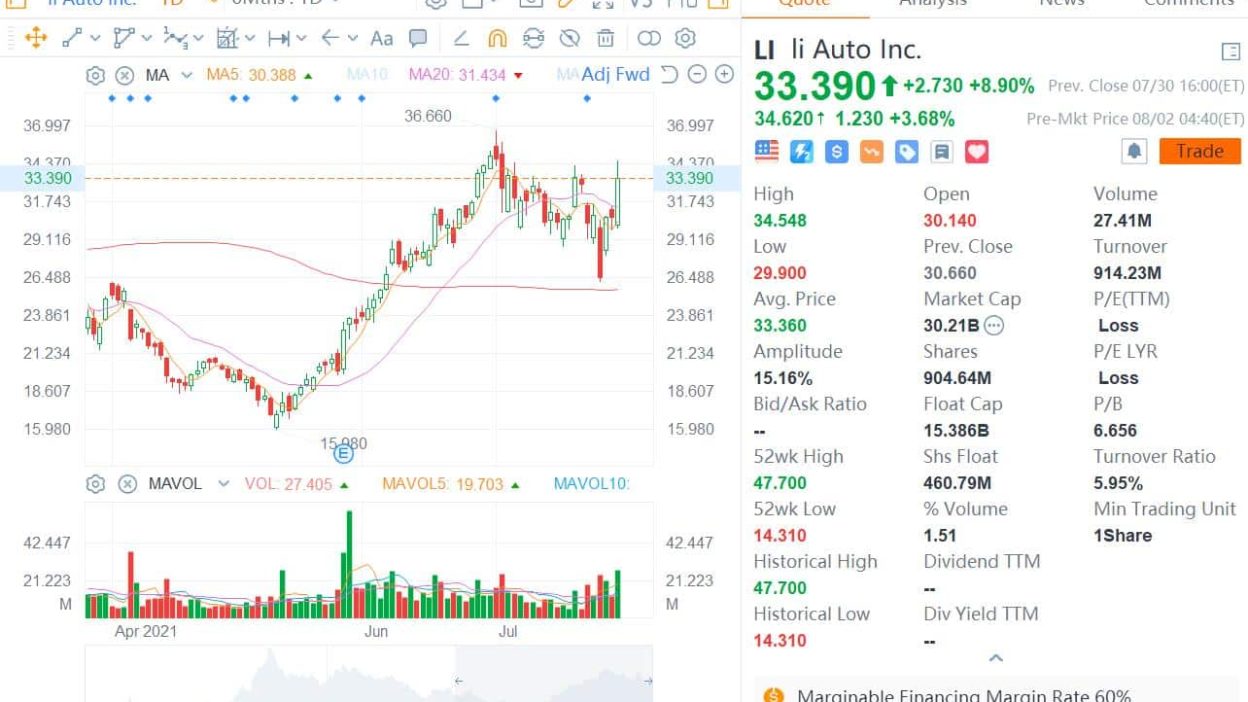Select the trend line drawing tool
The image size is (1248, 702).
[72, 39]
